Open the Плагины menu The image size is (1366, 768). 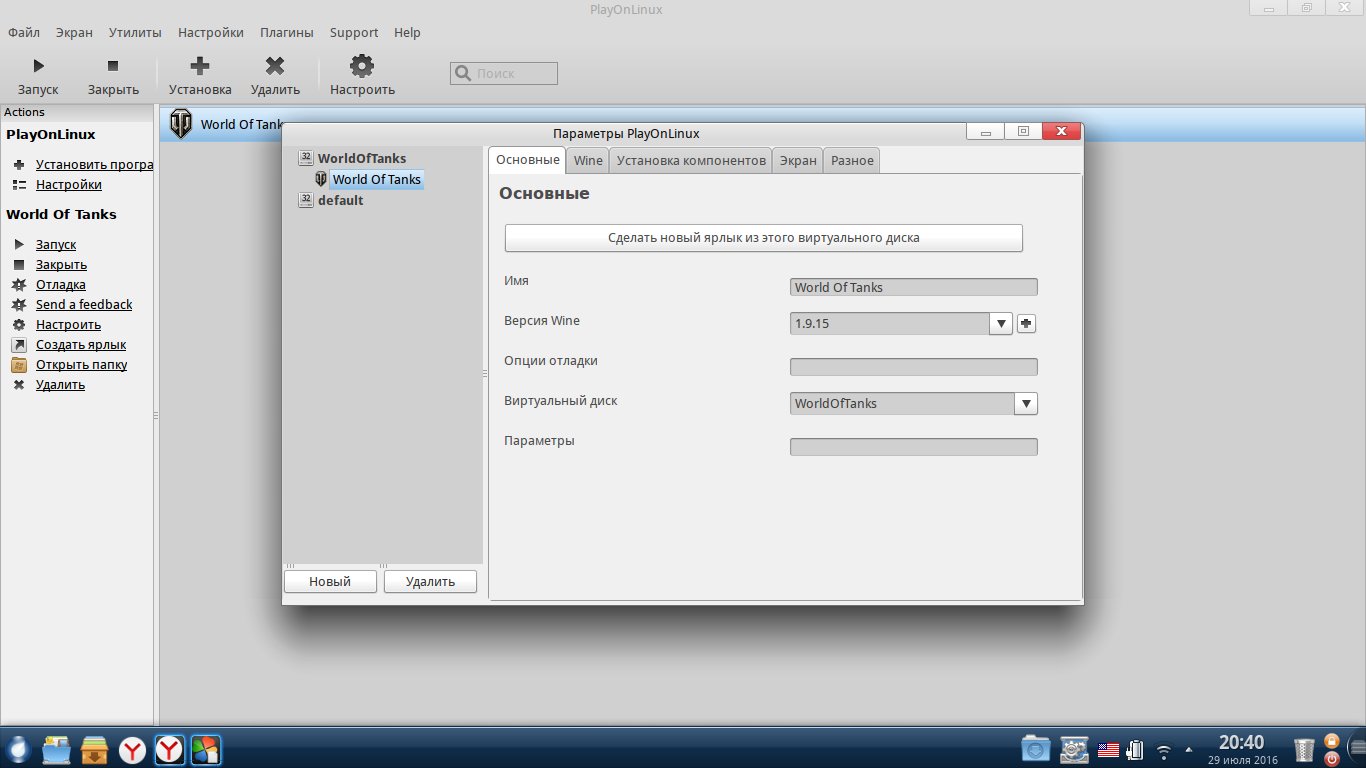point(287,32)
